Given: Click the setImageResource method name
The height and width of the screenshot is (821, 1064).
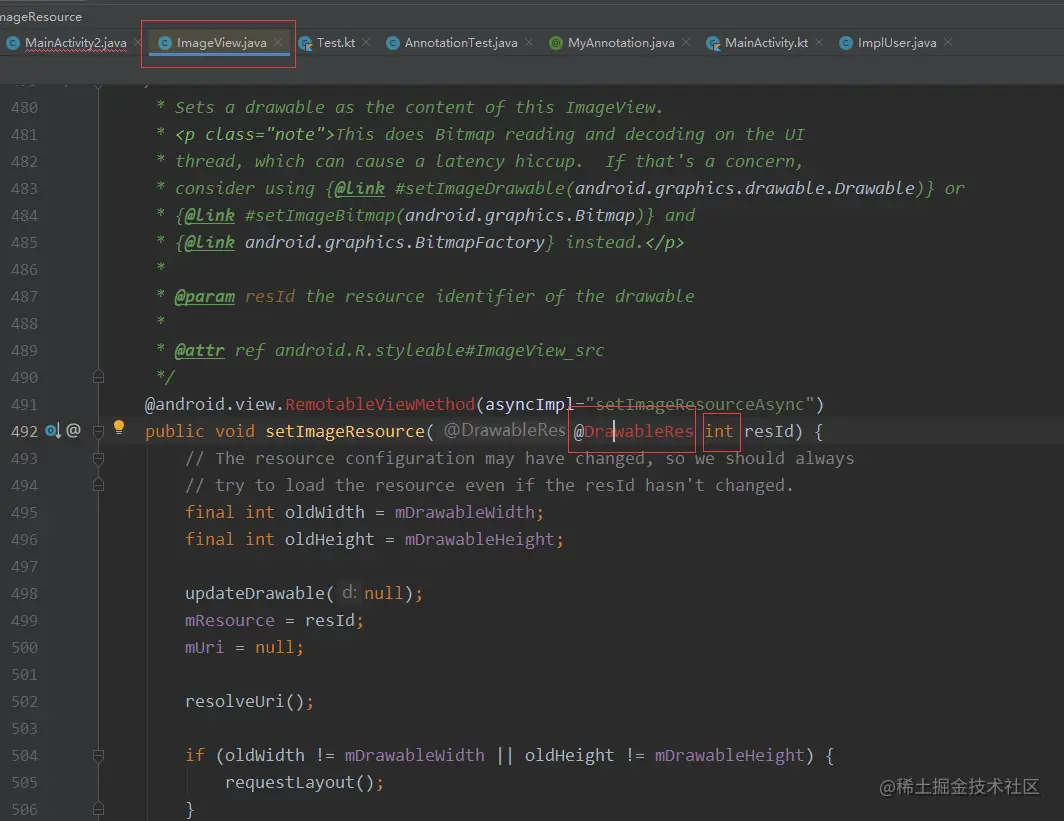Looking at the screenshot, I should (345, 432).
